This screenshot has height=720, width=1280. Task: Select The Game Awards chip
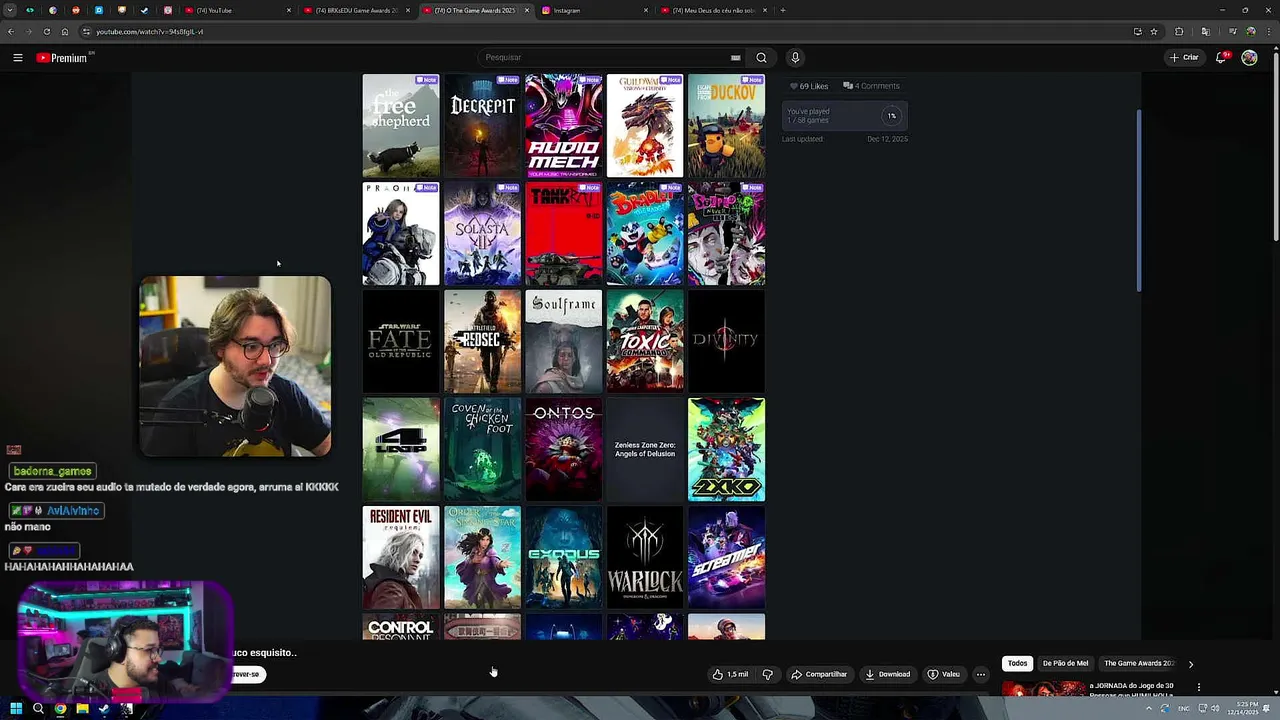click(1139, 663)
